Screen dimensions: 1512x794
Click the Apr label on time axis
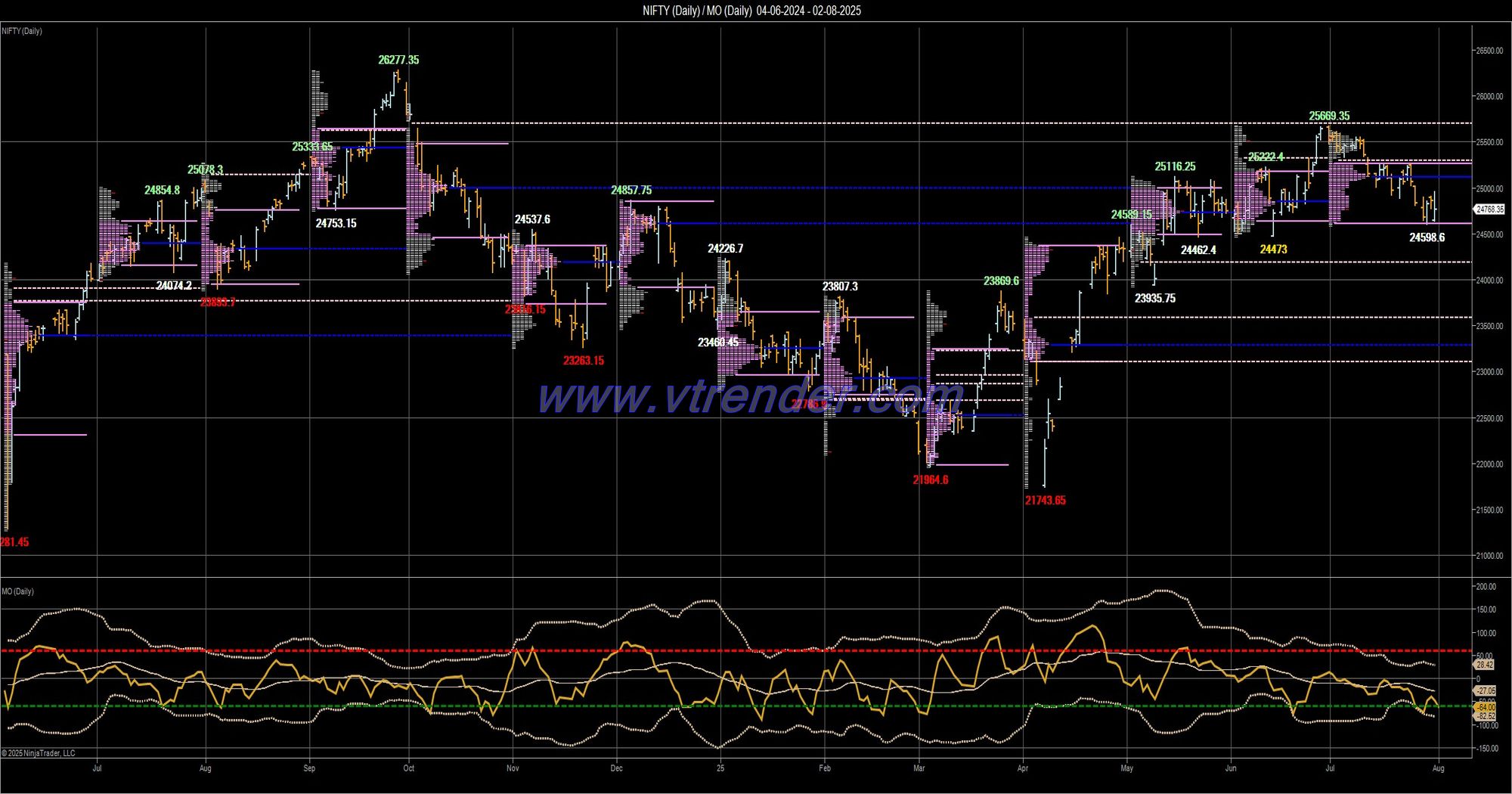[1023, 768]
